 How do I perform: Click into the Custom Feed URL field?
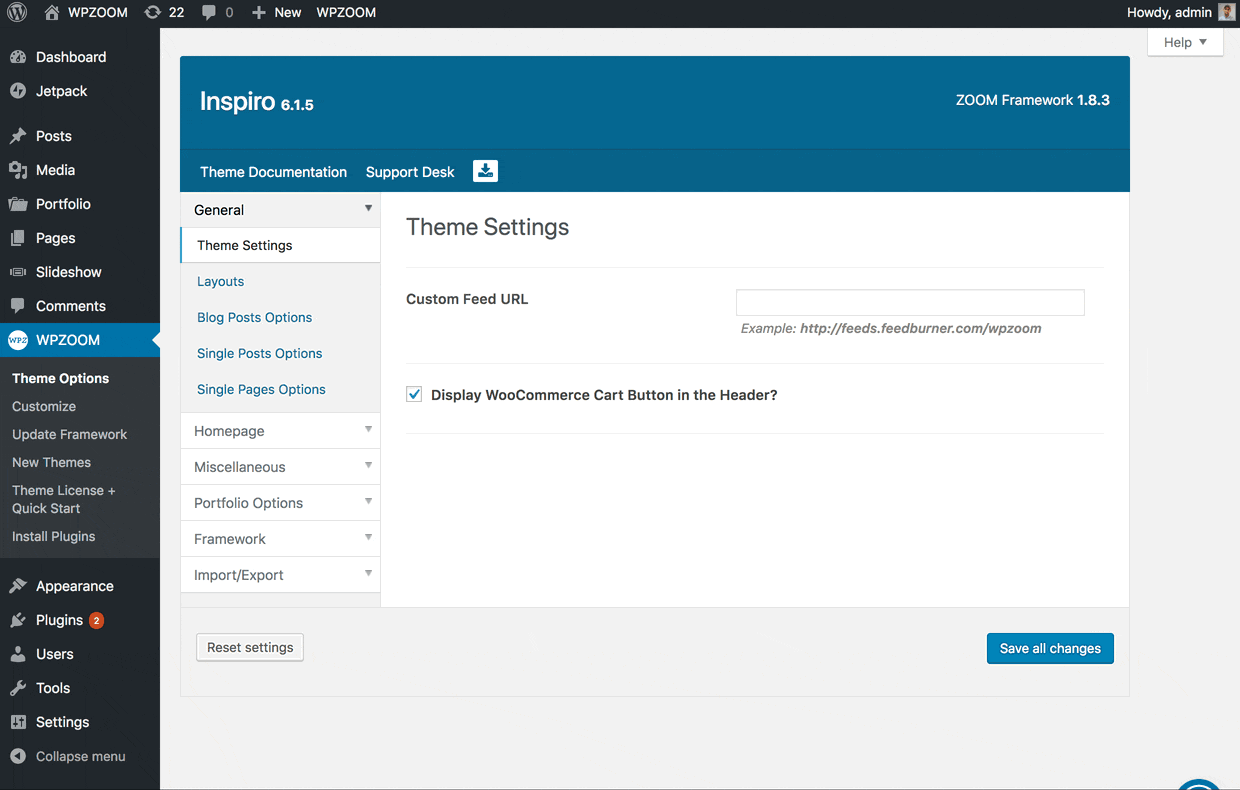[x=910, y=302]
